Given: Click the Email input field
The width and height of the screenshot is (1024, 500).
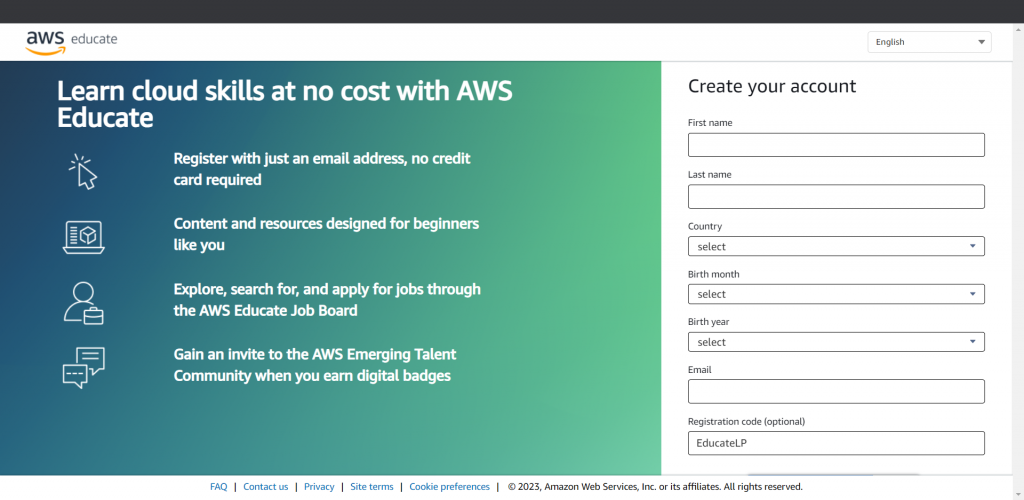Looking at the screenshot, I should pyautogui.click(x=836, y=392).
